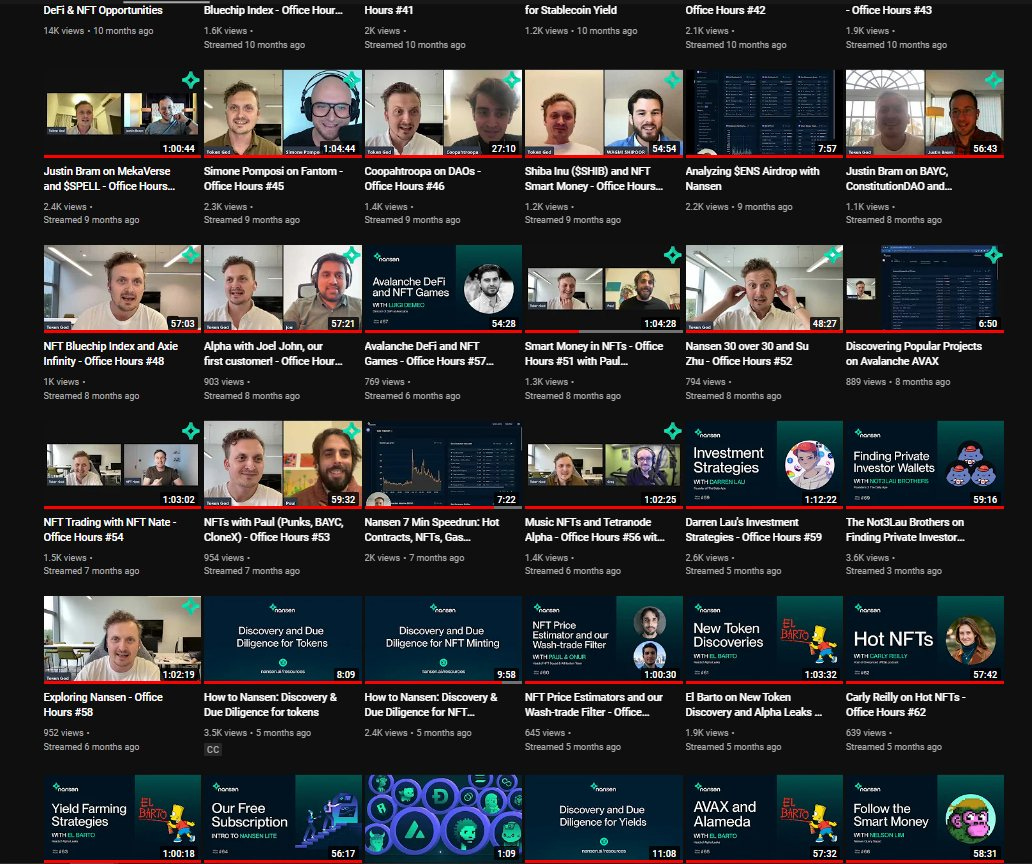Image resolution: width=1032 pixels, height=864 pixels.
Task: Open NFT Trading with NFT Nate thumbnail
Action: click(x=122, y=464)
